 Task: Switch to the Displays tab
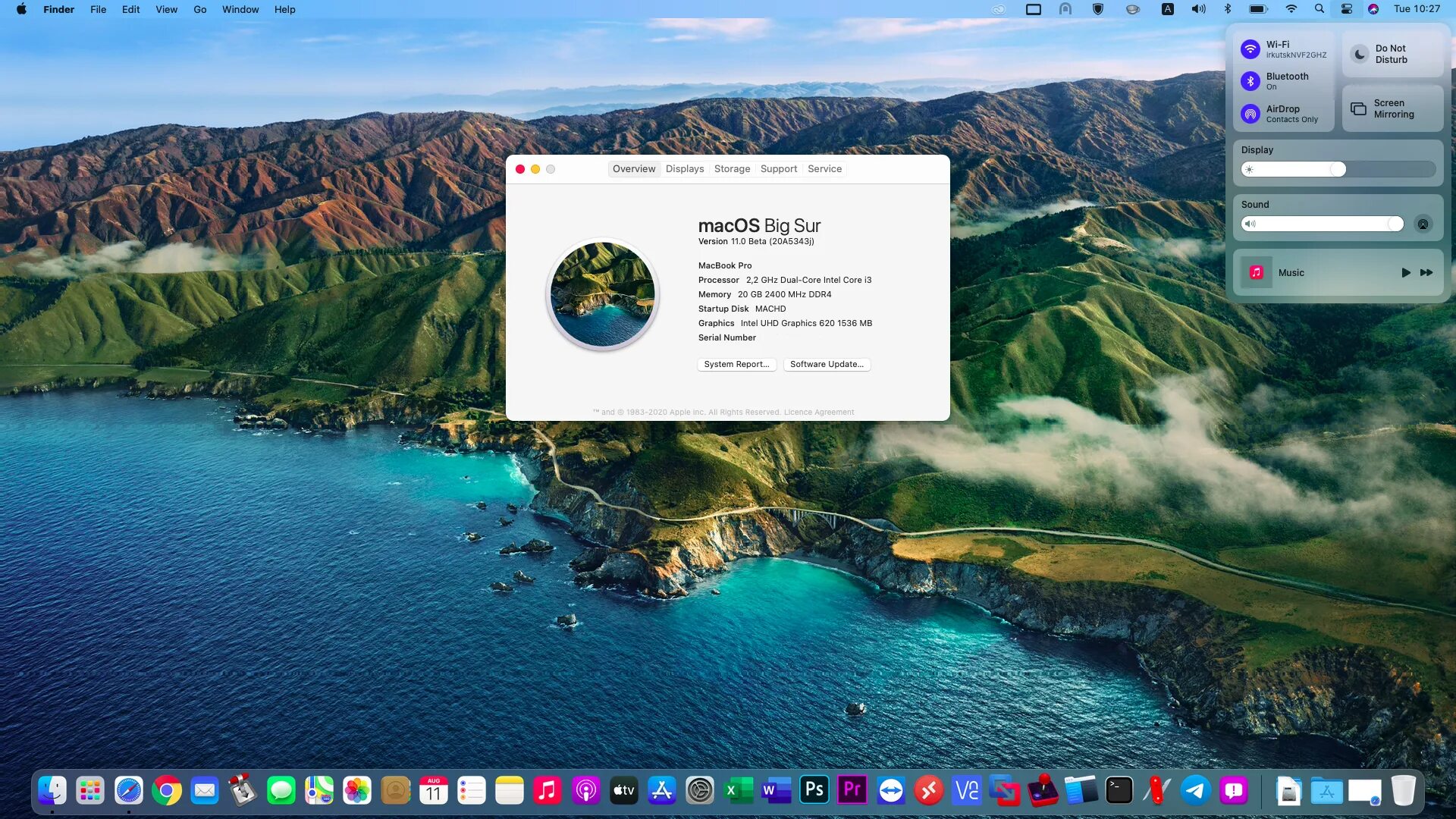[x=685, y=168]
